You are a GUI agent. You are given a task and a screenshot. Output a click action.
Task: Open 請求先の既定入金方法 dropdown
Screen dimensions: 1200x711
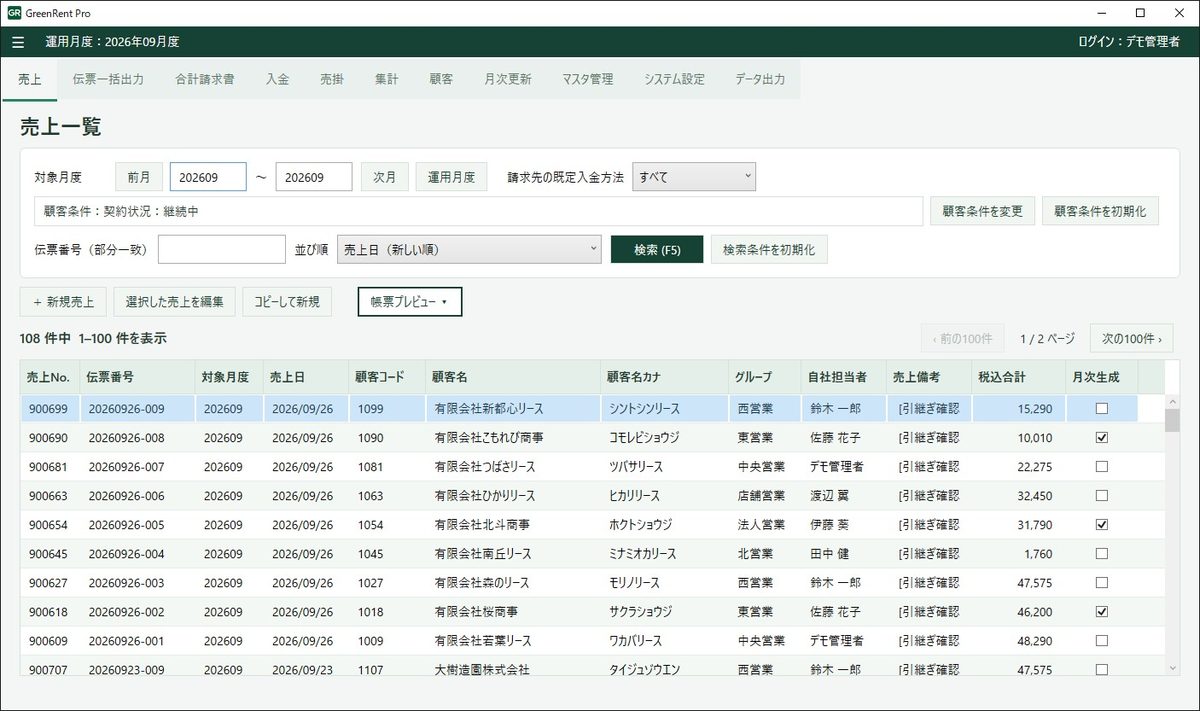[694, 177]
